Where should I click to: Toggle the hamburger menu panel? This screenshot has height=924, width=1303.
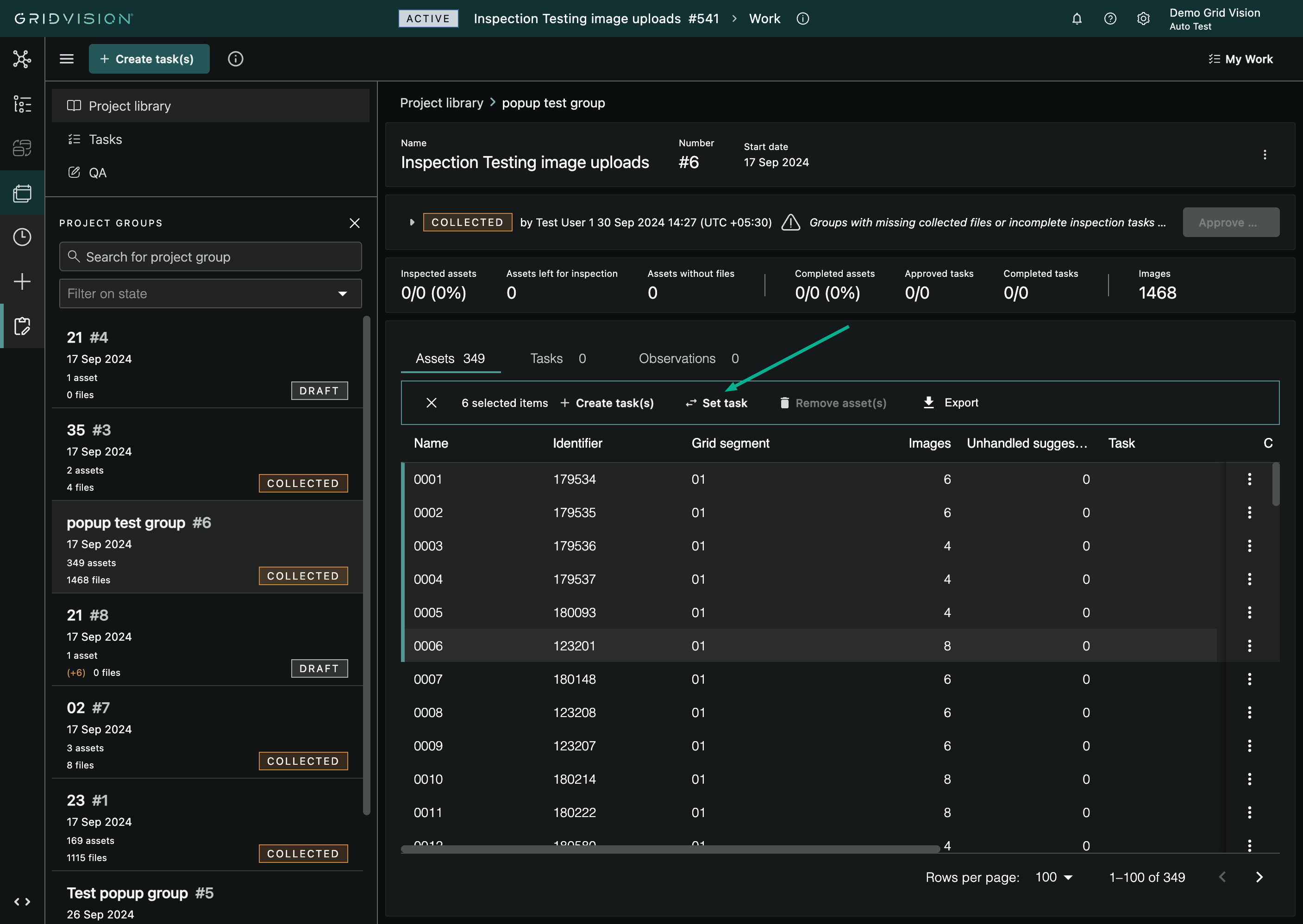pyautogui.click(x=67, y=59)
